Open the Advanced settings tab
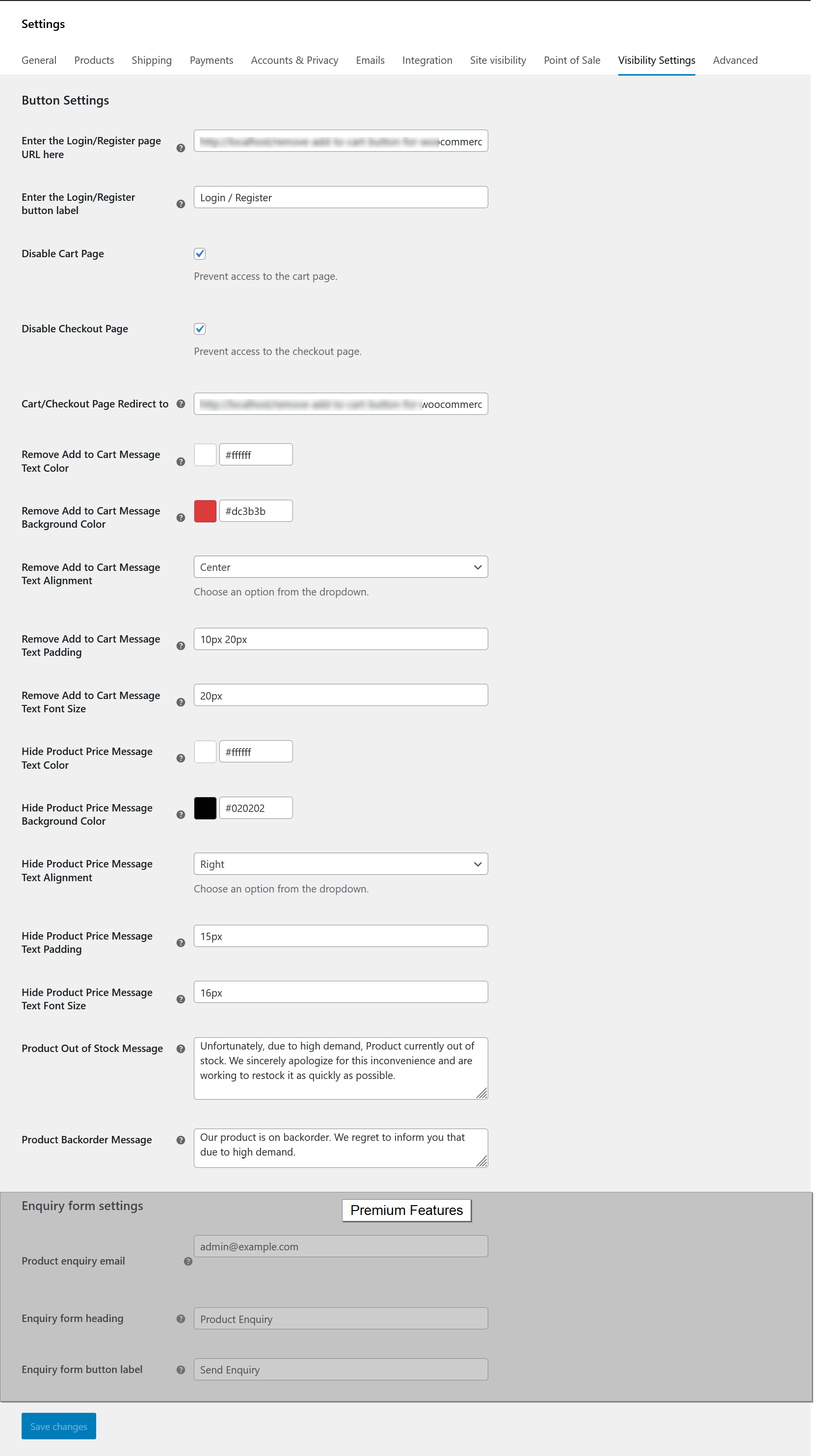This screenshot has width=817, height=1456. tap(735, 60)
